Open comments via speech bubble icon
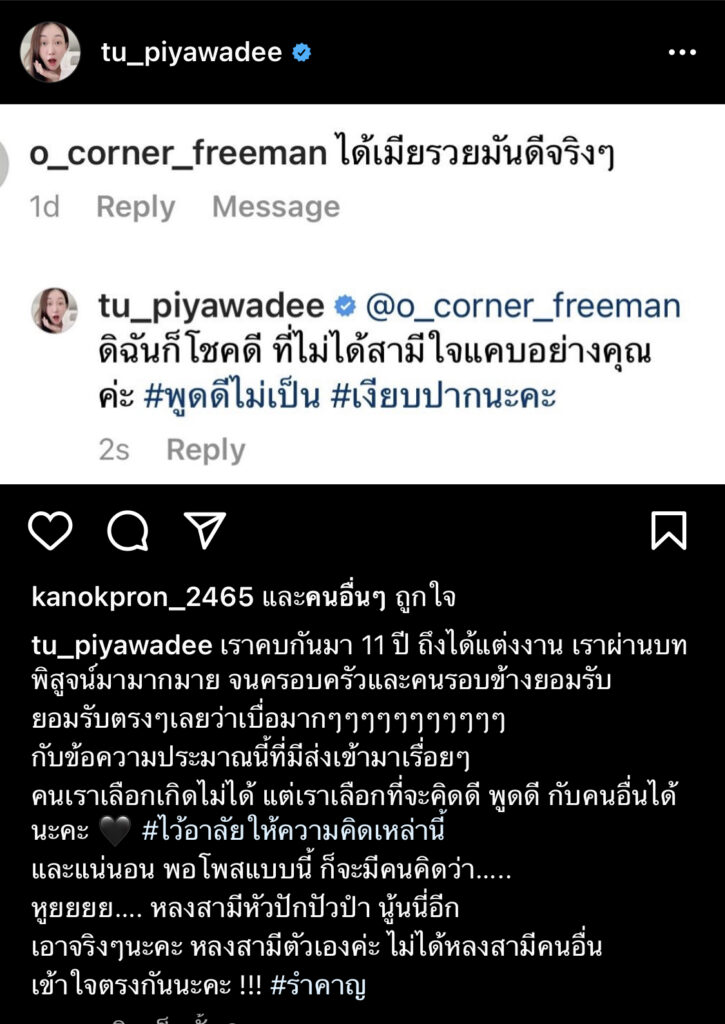Image resolution: width=725 pixels, height=1024 pixels. tap(128, 530)
